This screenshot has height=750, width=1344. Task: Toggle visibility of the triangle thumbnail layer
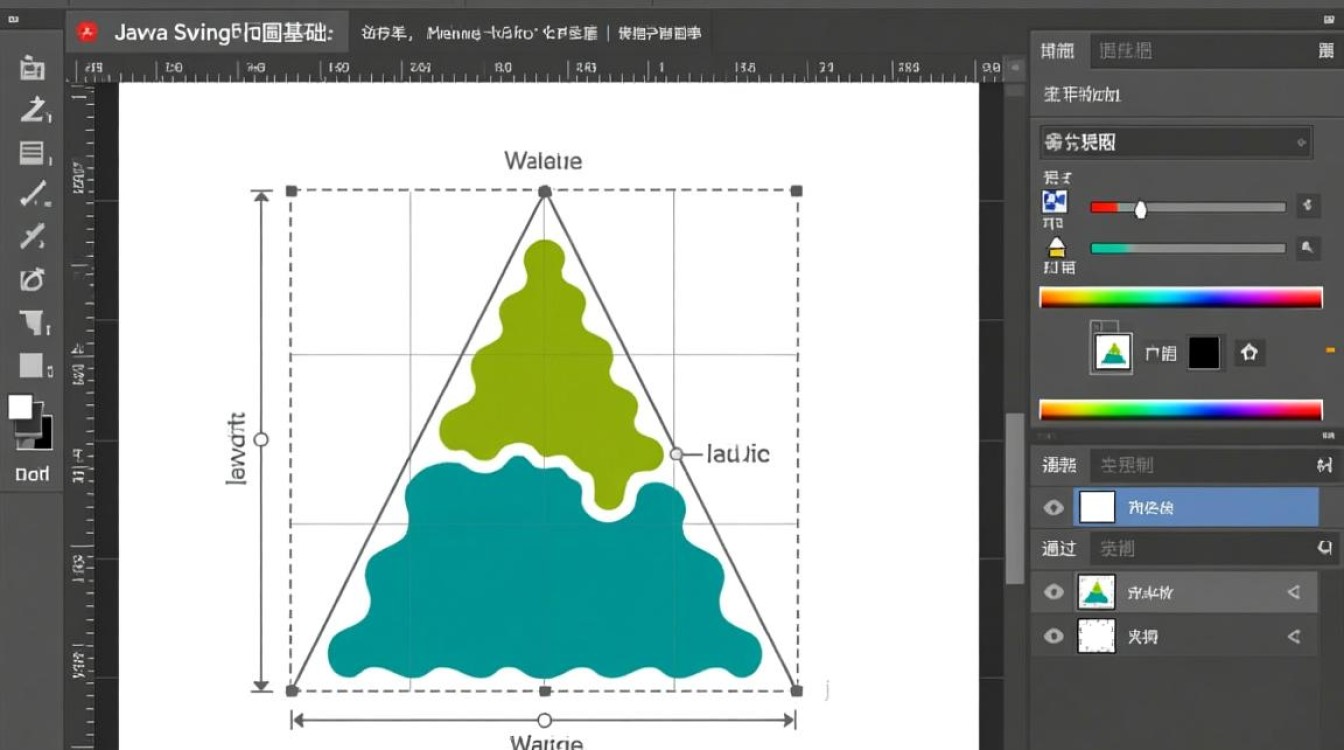pyautogui.click(x=1053, y=592)
